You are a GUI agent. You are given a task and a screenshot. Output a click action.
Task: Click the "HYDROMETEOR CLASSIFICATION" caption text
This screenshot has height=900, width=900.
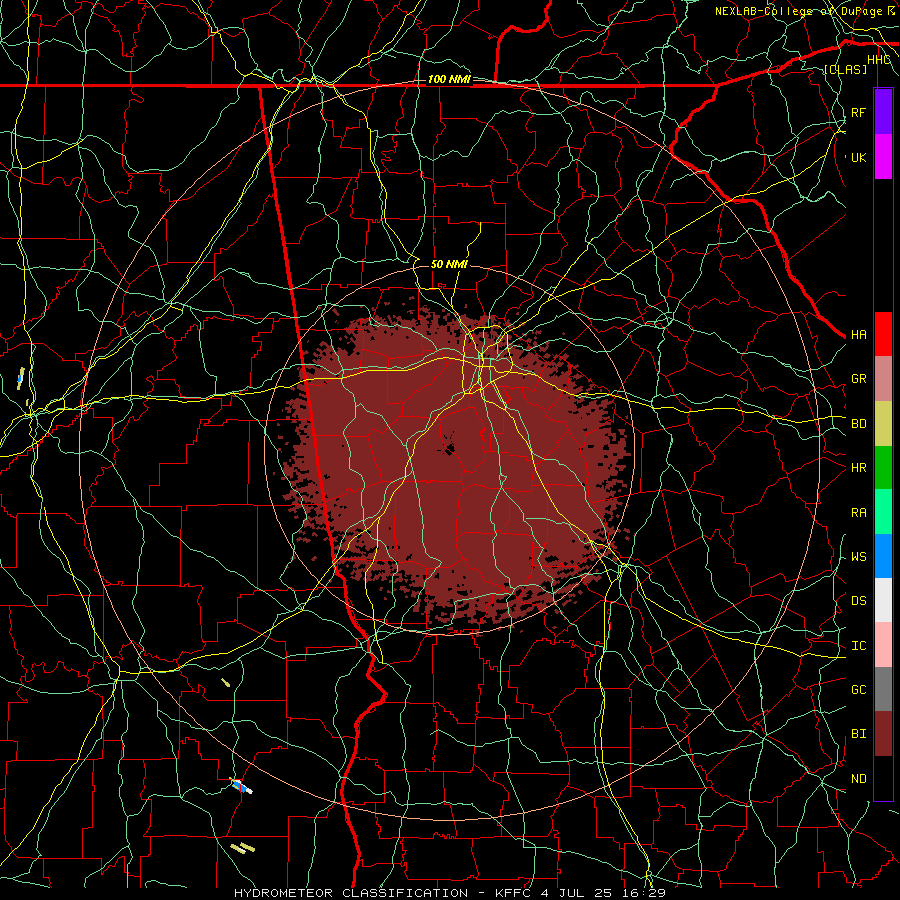click(x=351, y=893)
